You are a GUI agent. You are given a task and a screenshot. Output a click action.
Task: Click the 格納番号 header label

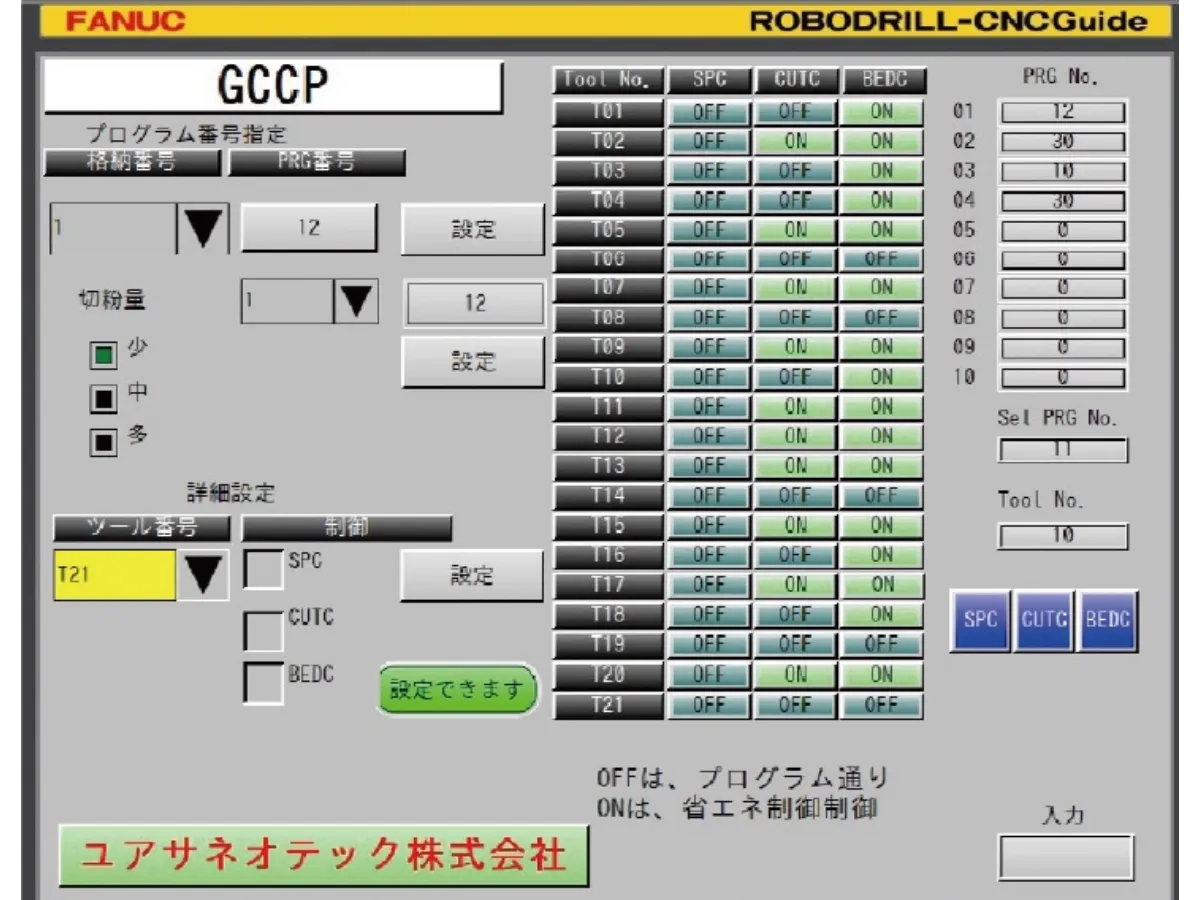pyautogui.click(x=135, y=163)
